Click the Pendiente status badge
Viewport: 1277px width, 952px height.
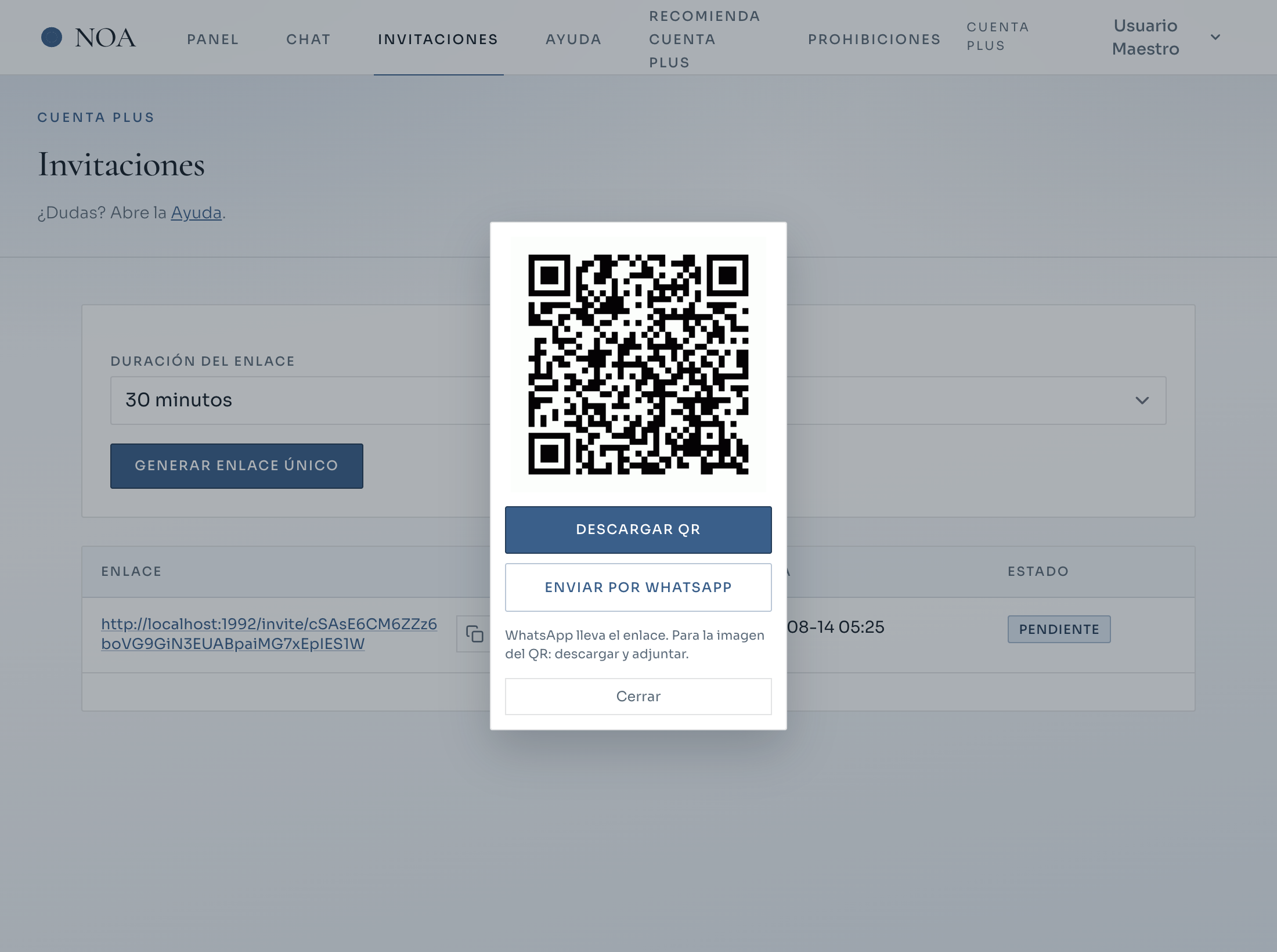(x=1059, y=629)
